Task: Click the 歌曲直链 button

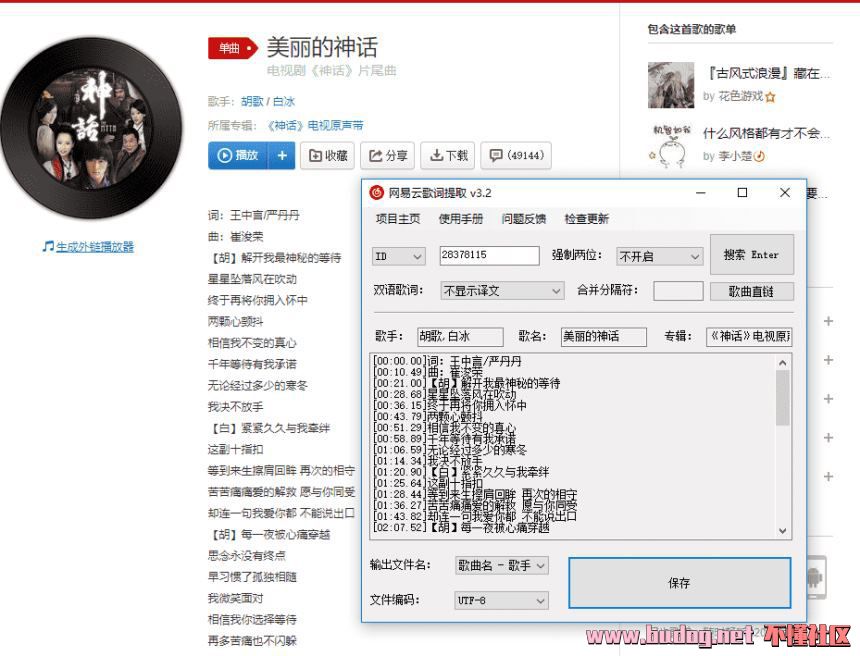Action: click(x=751, y=291)
